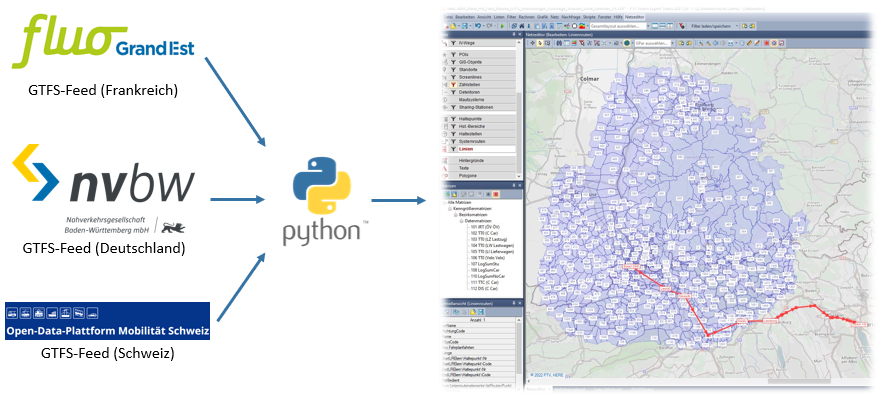Collapse the Datenmatrizen tree node
886x400 pixels.
(x=459, y=221)
